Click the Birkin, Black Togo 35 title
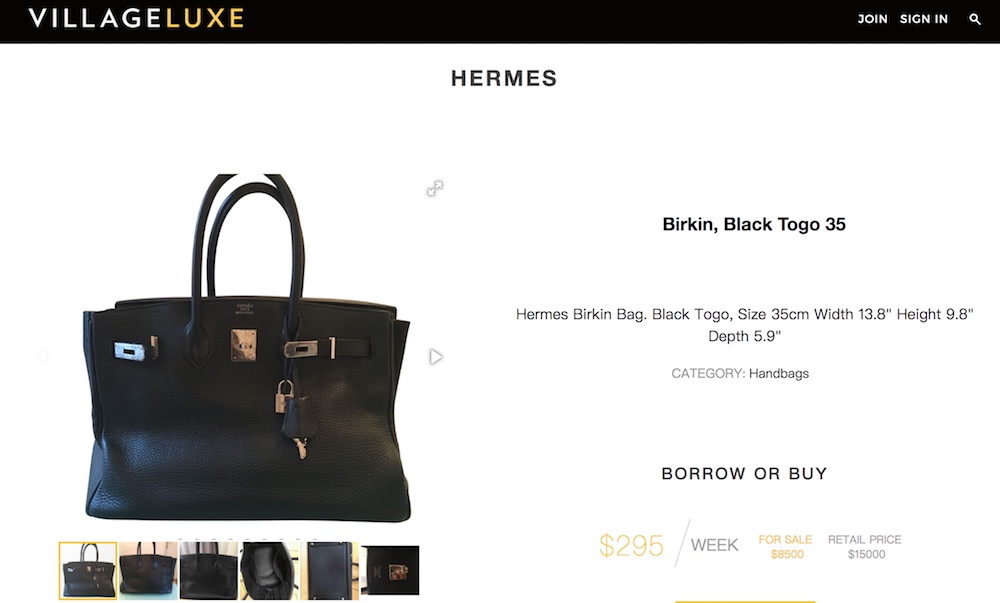Viewport: 1000px width, 603px height. coord(754,224)
